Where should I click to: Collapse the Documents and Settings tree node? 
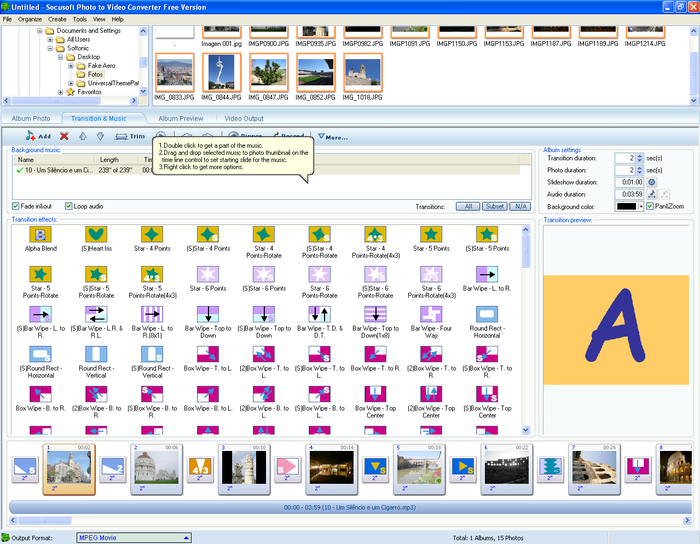tap(40, 31)
